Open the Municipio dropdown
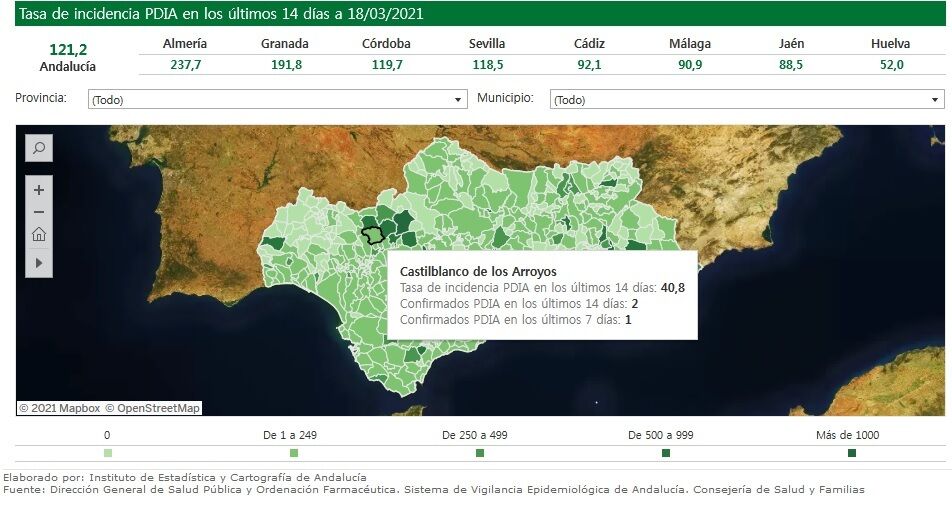 point(746,100)
